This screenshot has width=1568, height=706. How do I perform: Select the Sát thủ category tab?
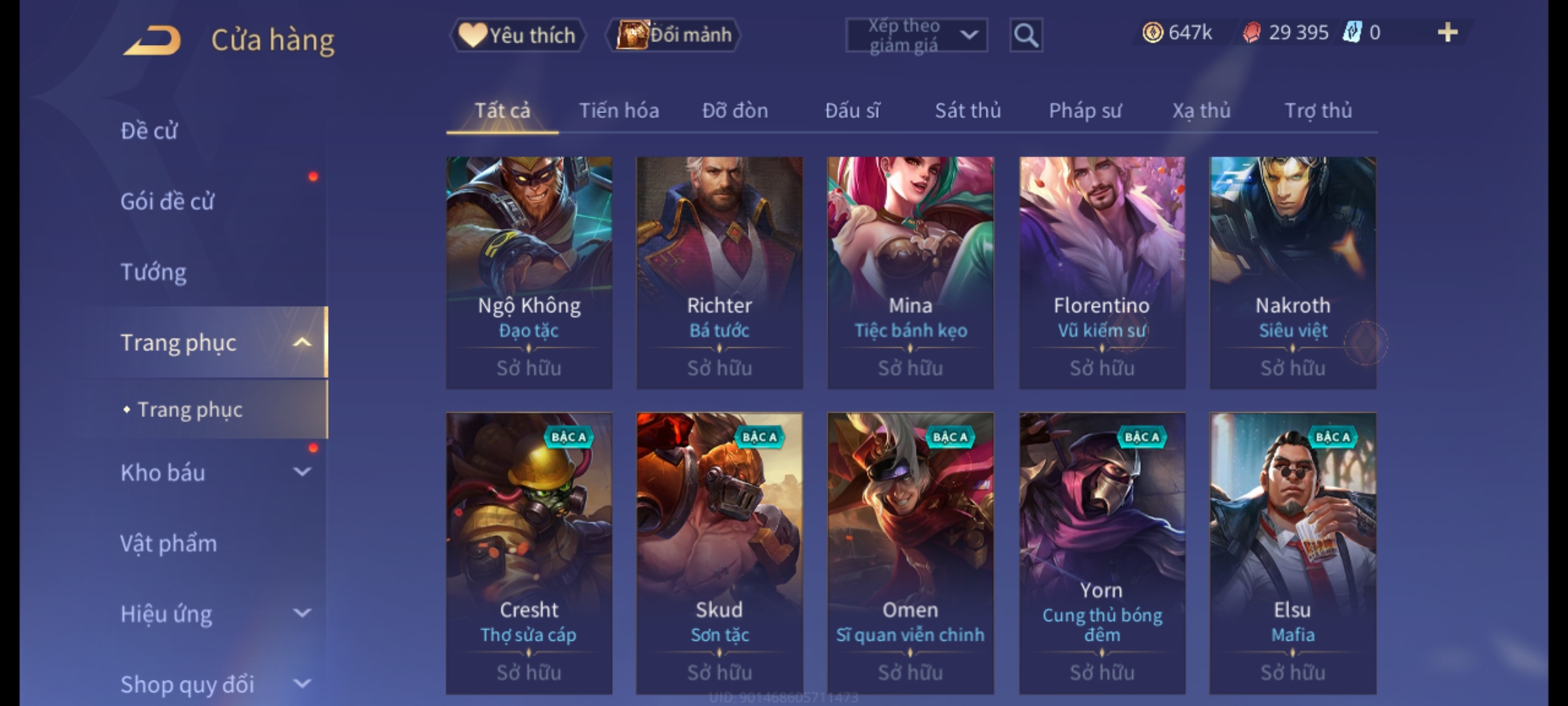point(968,110)
